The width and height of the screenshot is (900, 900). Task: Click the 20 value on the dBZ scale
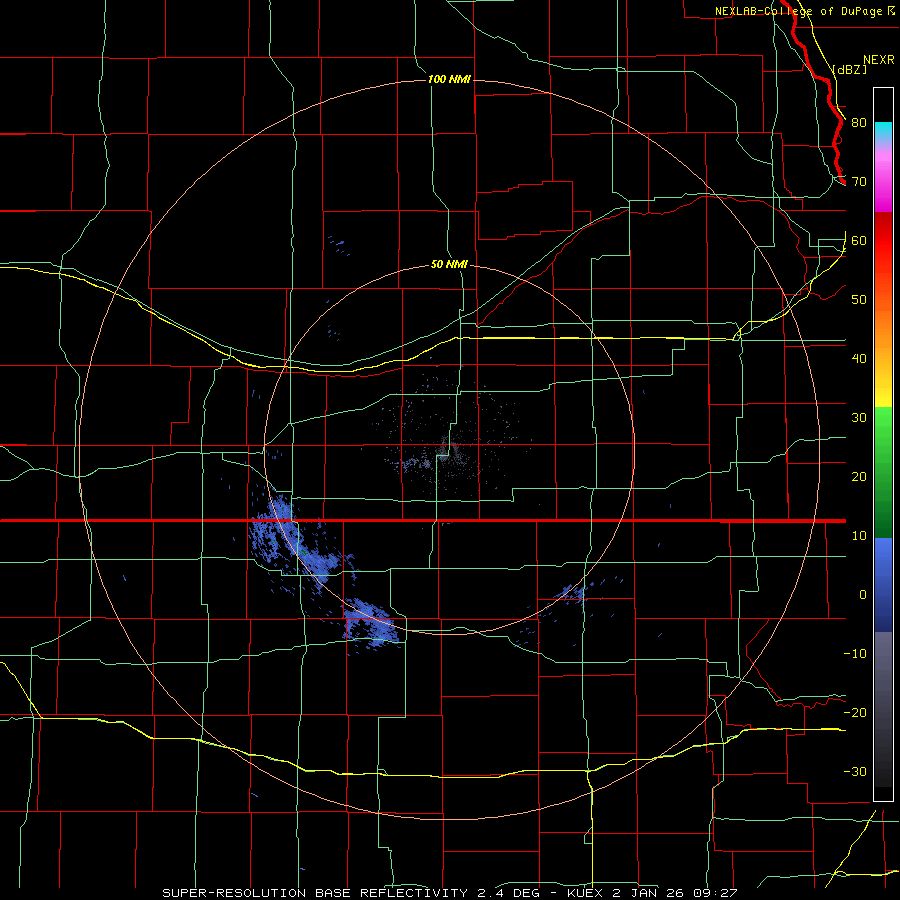(859, 477)
